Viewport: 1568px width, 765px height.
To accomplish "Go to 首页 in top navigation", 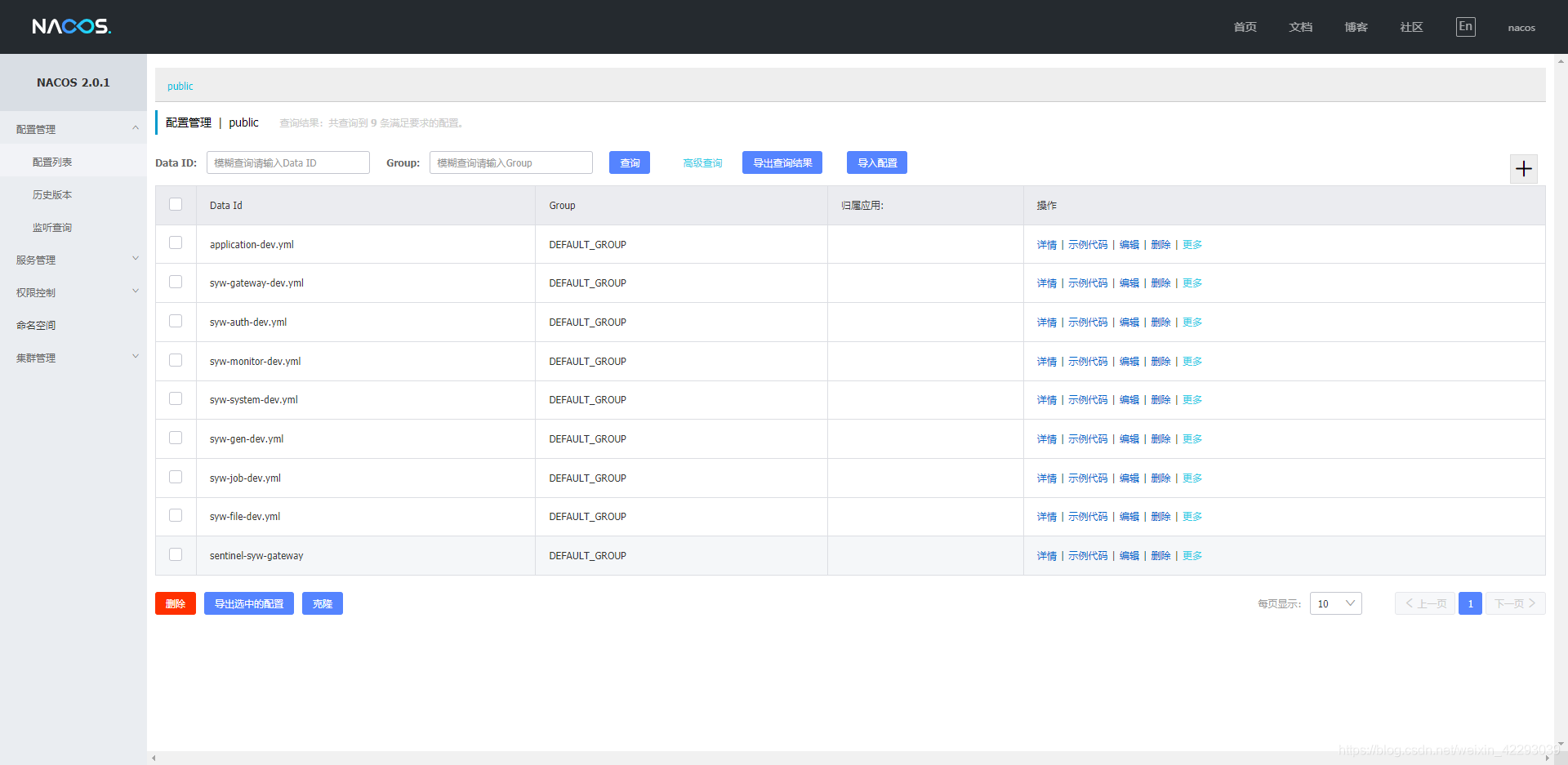I will 1245,27.
